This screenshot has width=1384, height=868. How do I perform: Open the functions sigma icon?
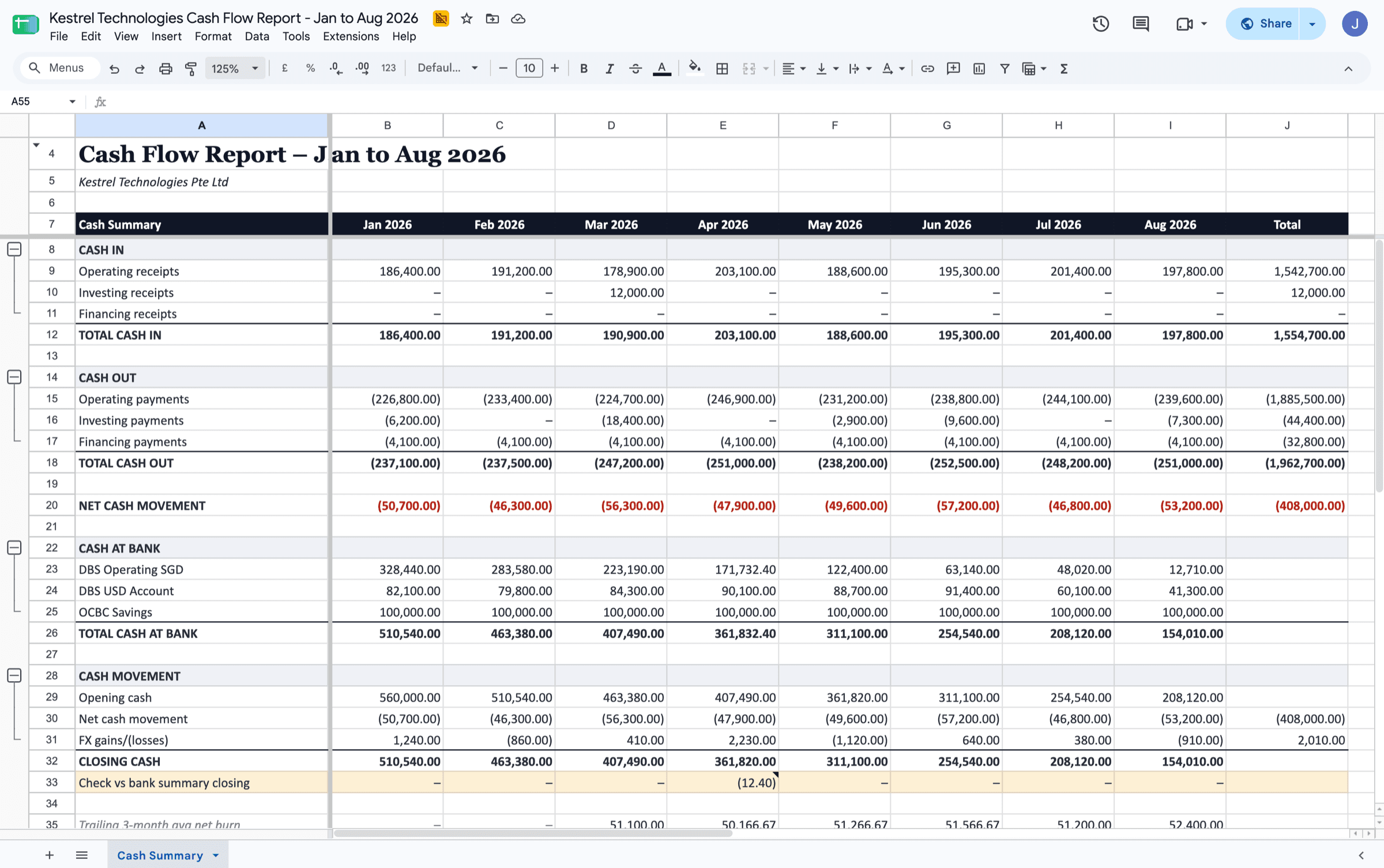(1064, 69)
